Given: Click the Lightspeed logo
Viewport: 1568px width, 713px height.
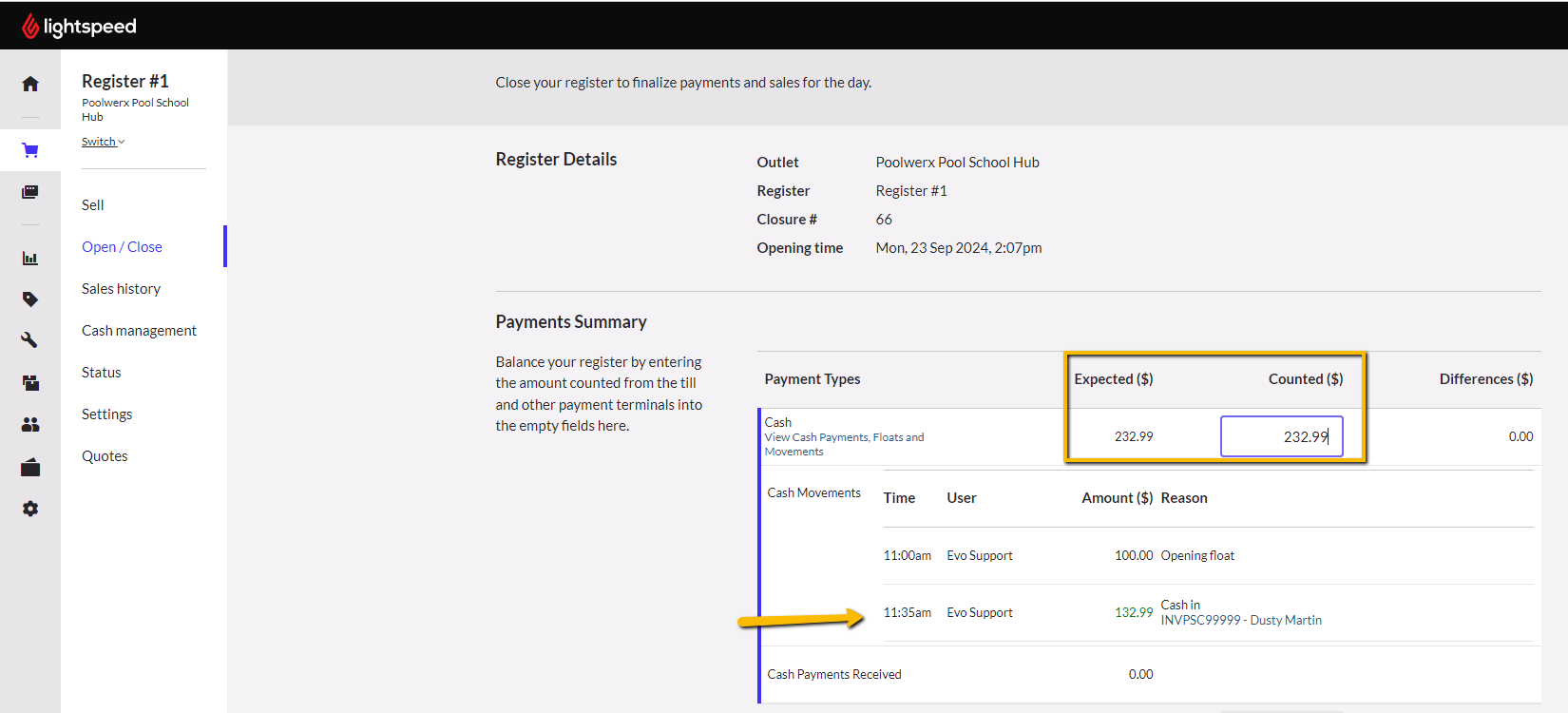Looking at the screenshot, I should [79, 26].
